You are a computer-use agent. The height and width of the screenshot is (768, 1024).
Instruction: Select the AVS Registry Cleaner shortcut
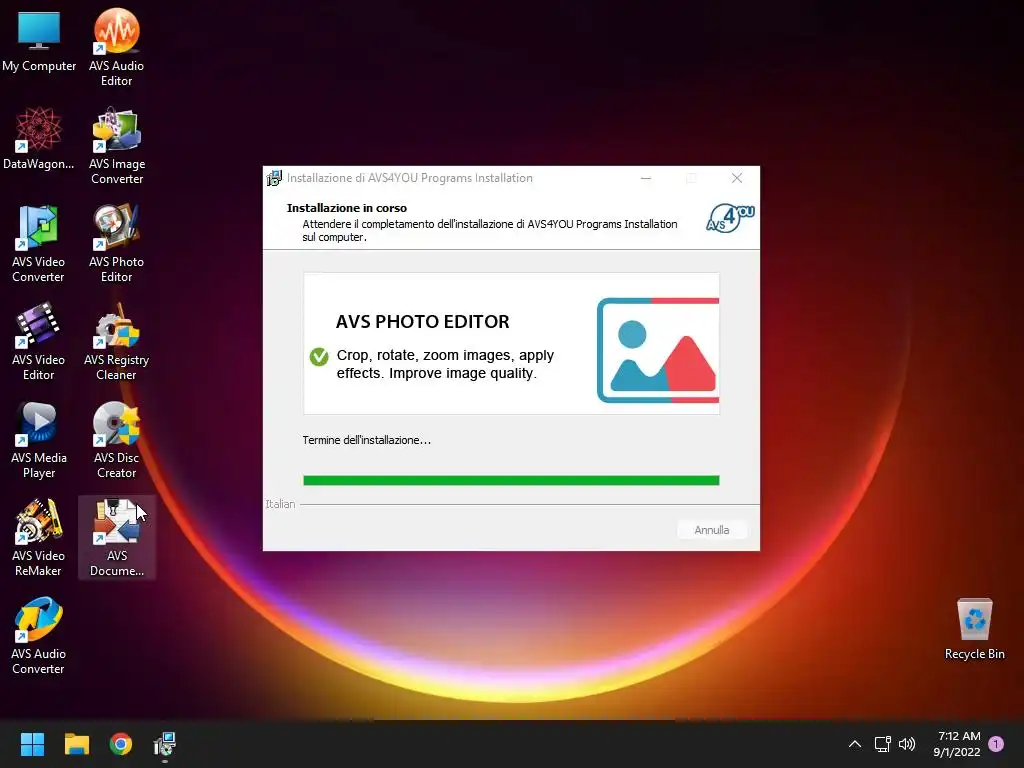click(x=116, y=342)
